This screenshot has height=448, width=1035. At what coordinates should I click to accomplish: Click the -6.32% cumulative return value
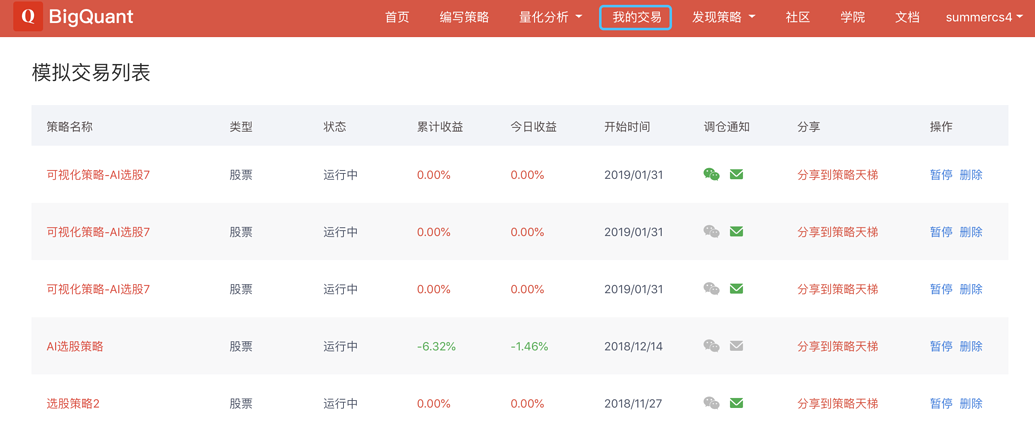point(436,346)
